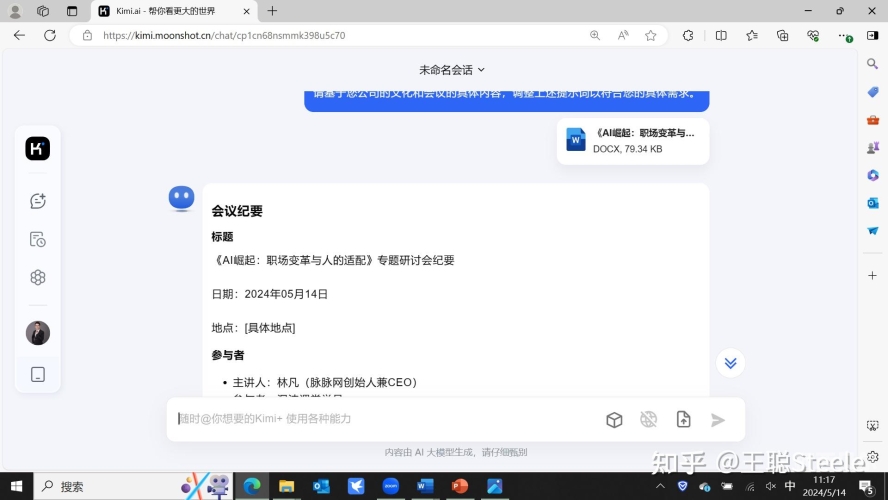Open Outlook from the taskbar

tap(321, 486)
